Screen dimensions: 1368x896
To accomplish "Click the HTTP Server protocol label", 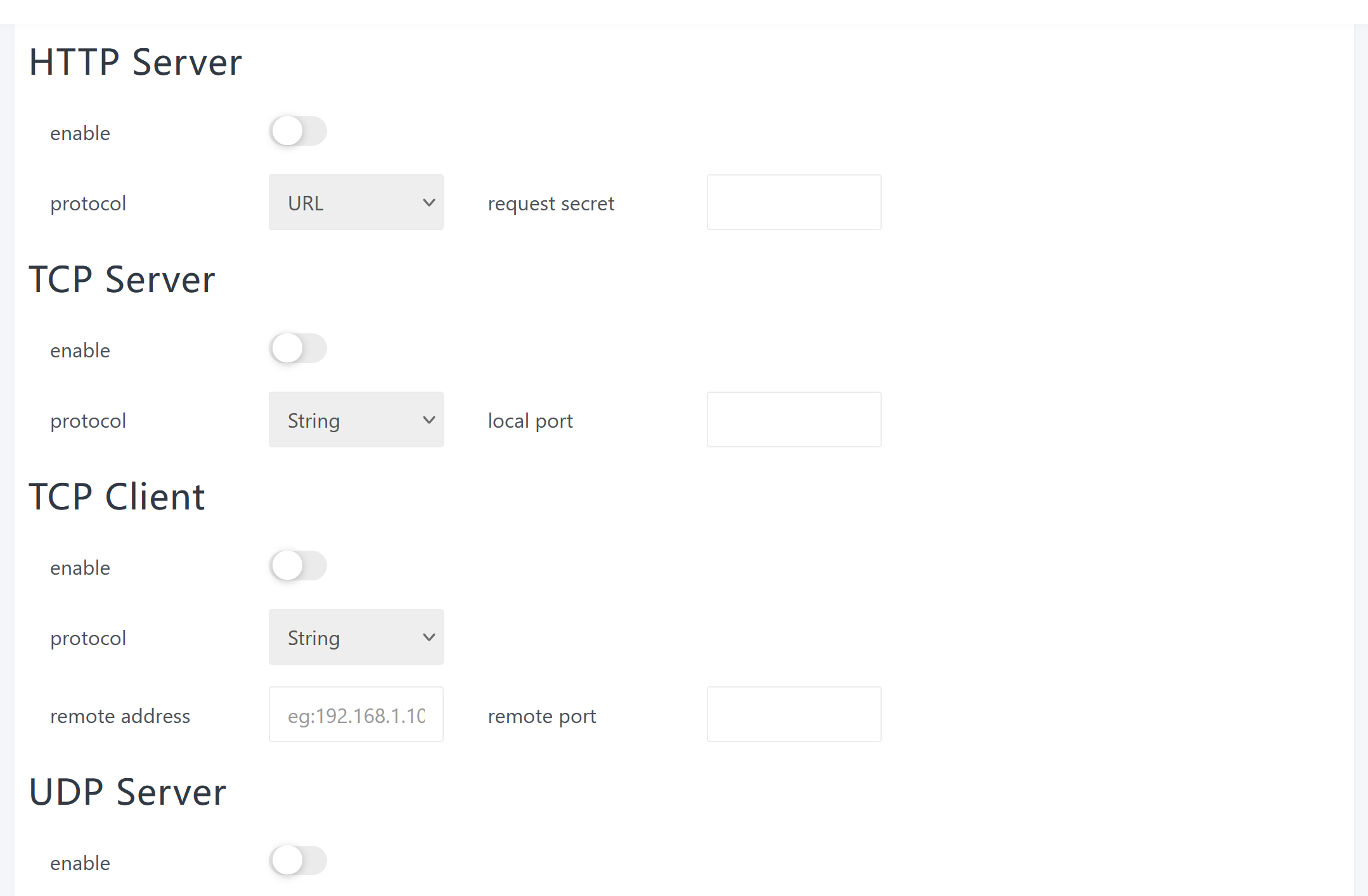I will click(x=88, y=204).
